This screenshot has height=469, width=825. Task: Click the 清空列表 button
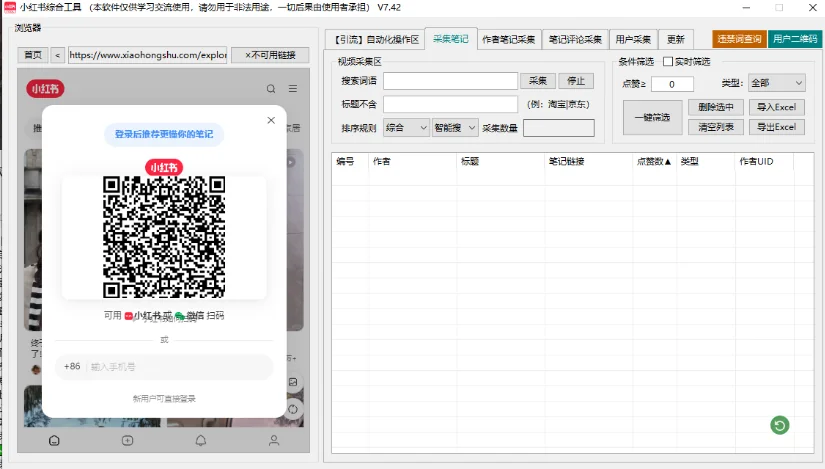[716, 127]
